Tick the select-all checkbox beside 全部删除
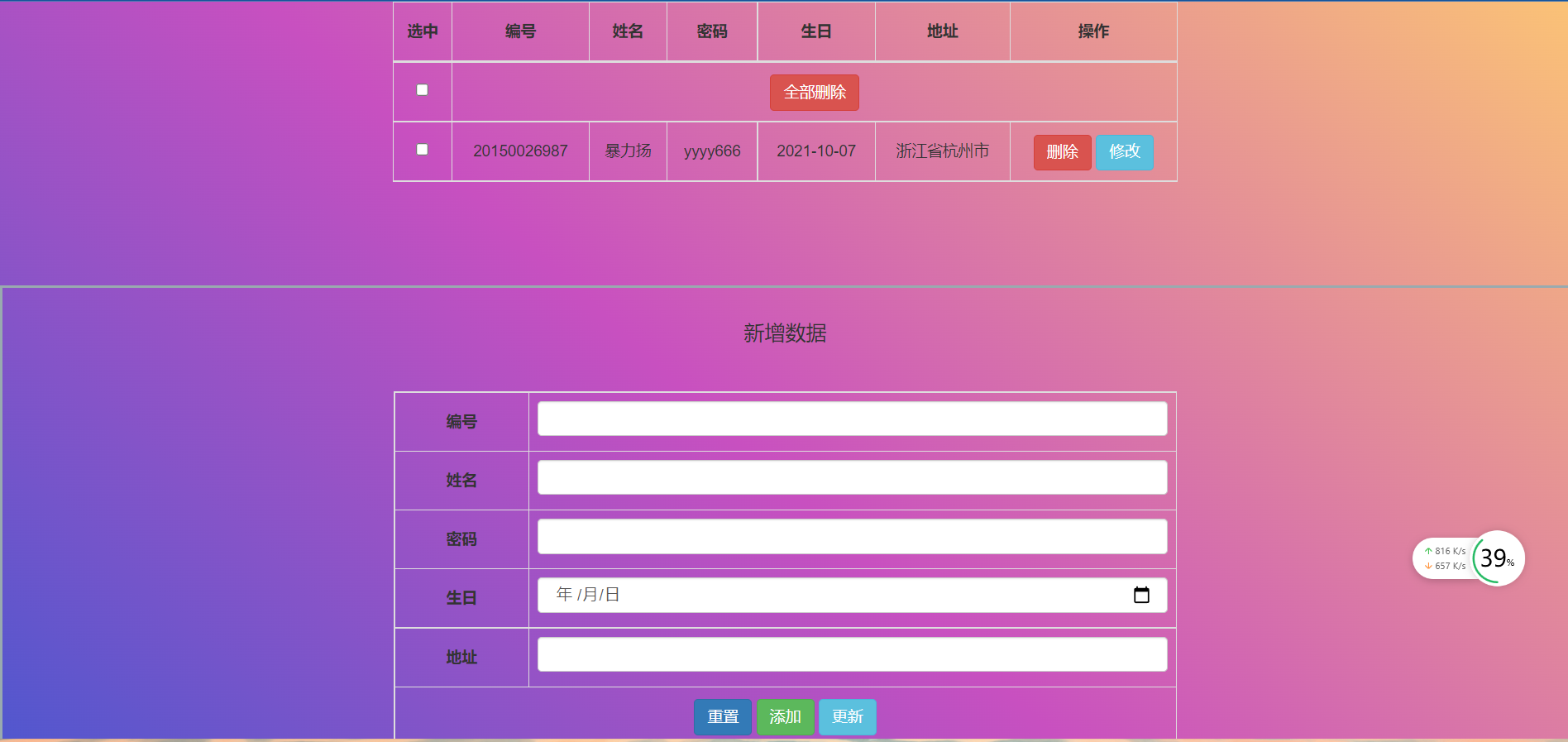Screen dimensions: 1568x742 422,89
